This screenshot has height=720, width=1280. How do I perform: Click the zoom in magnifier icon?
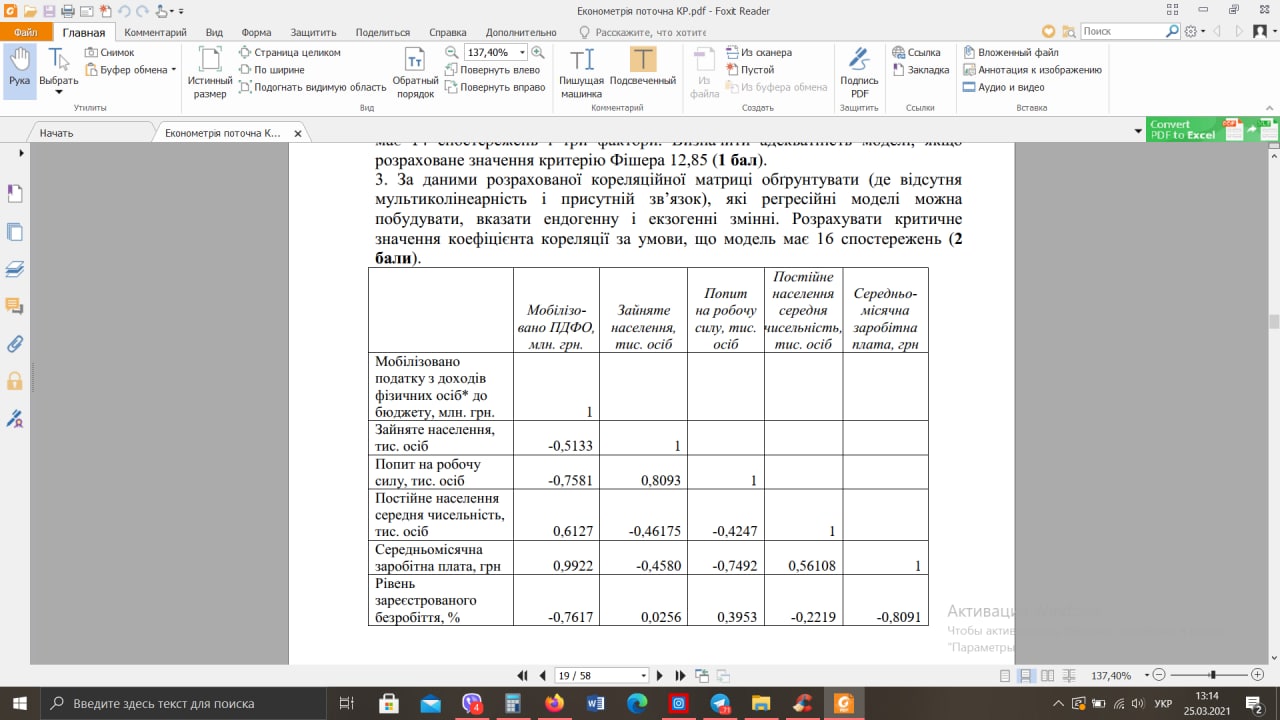[538, 52]
